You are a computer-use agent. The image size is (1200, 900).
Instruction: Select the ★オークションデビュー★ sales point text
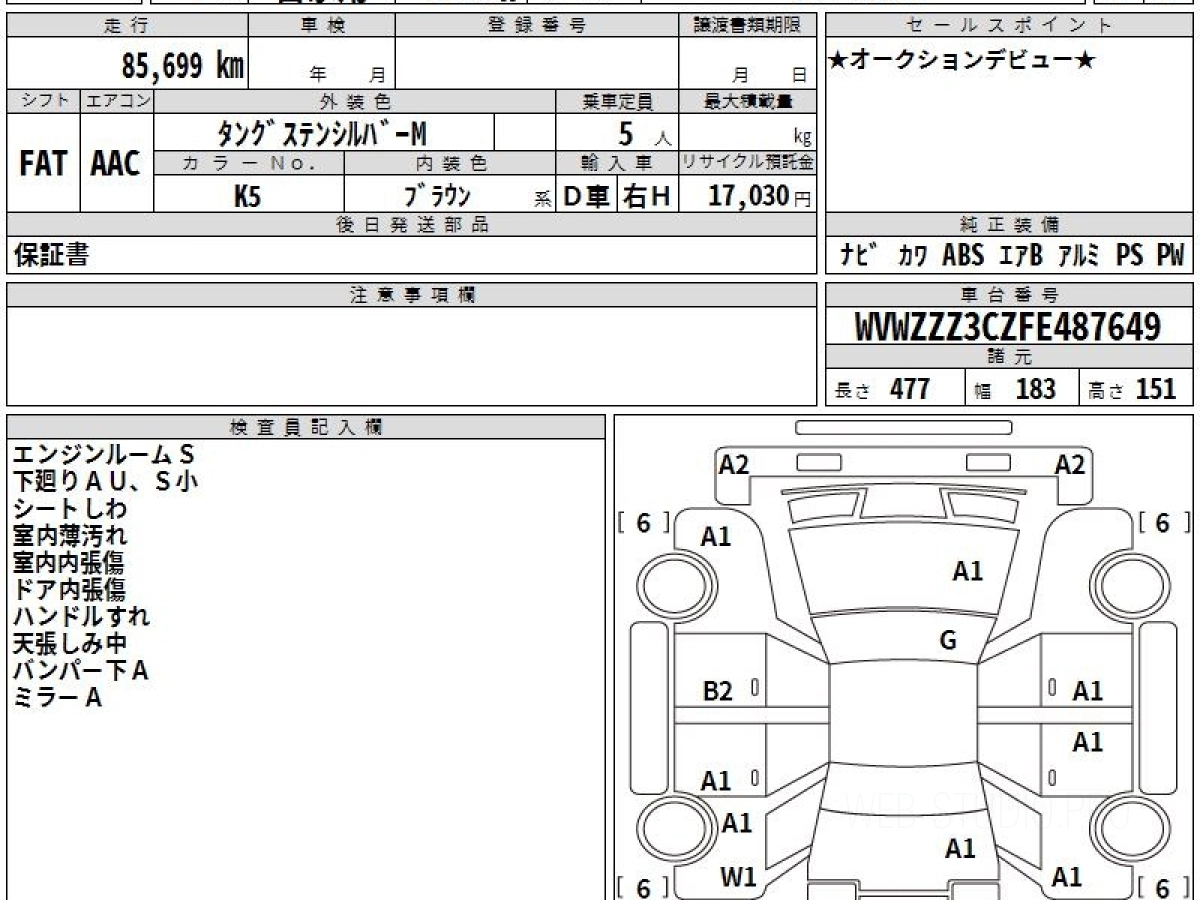click(x=962, y=62)
